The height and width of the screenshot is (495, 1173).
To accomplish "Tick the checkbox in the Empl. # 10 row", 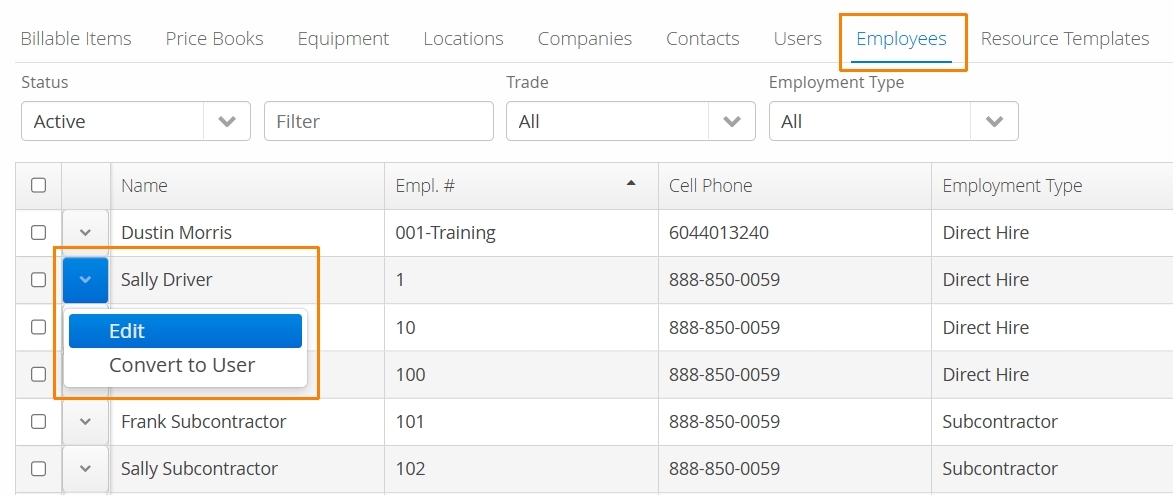I will point(38,327).
